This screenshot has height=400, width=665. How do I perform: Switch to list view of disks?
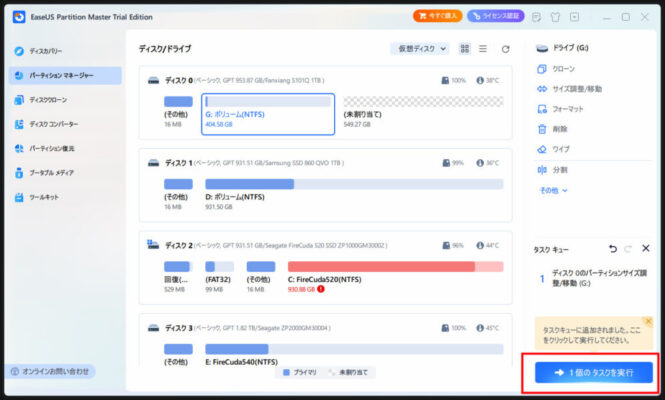[483, 49]
